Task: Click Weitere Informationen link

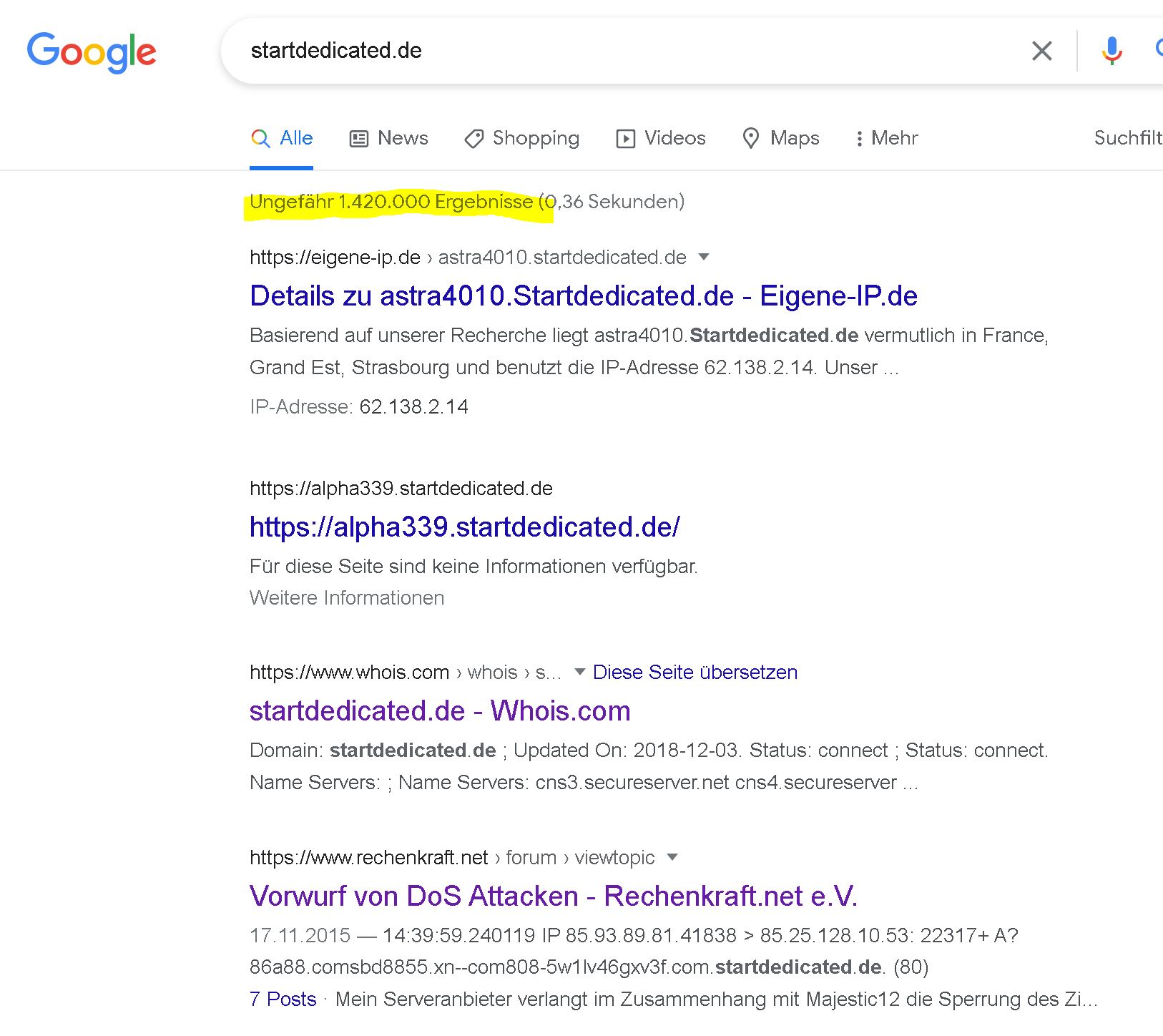Action: point(347,597)
